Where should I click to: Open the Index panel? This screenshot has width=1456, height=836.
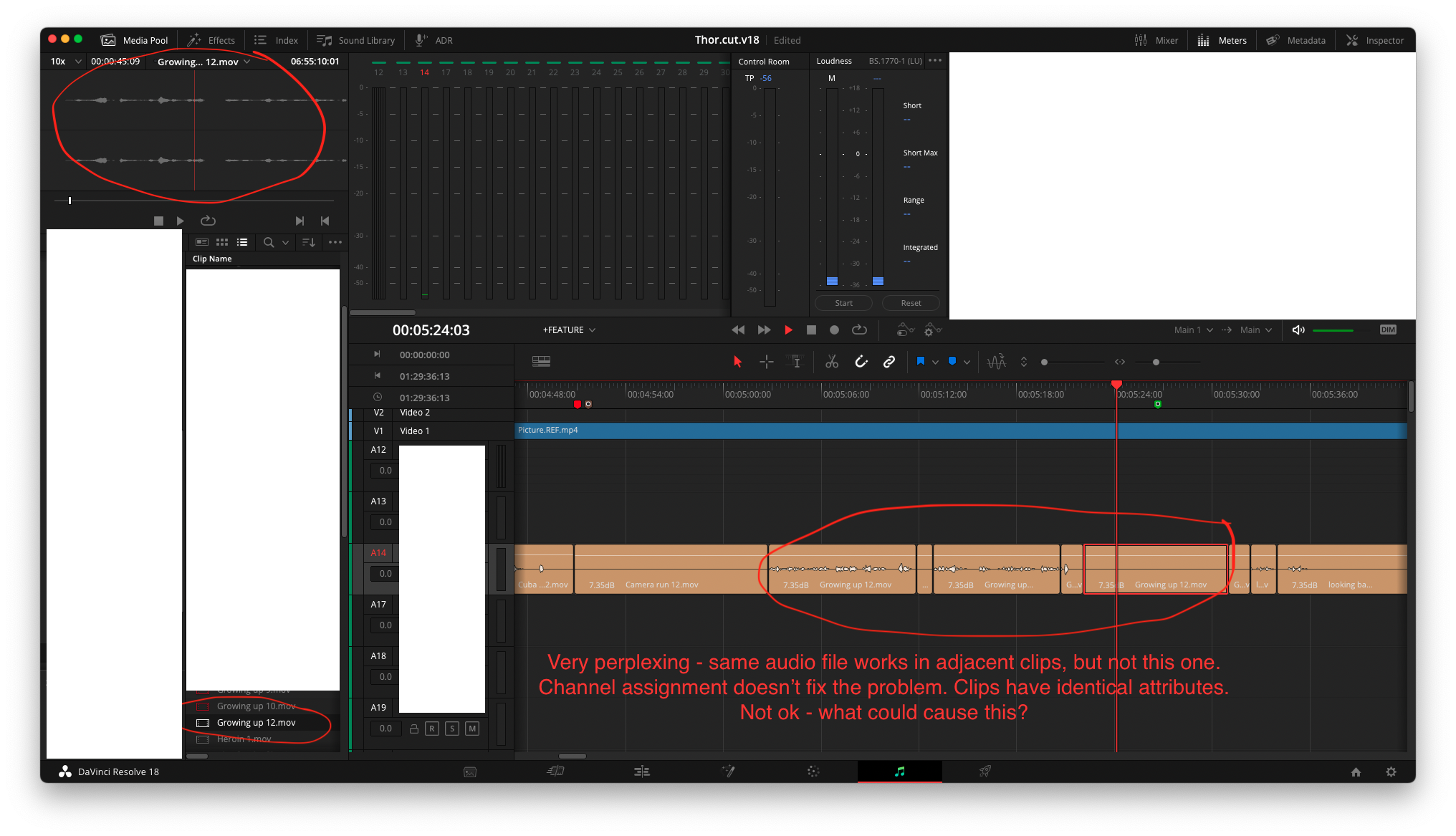click(x=276, y=40)
